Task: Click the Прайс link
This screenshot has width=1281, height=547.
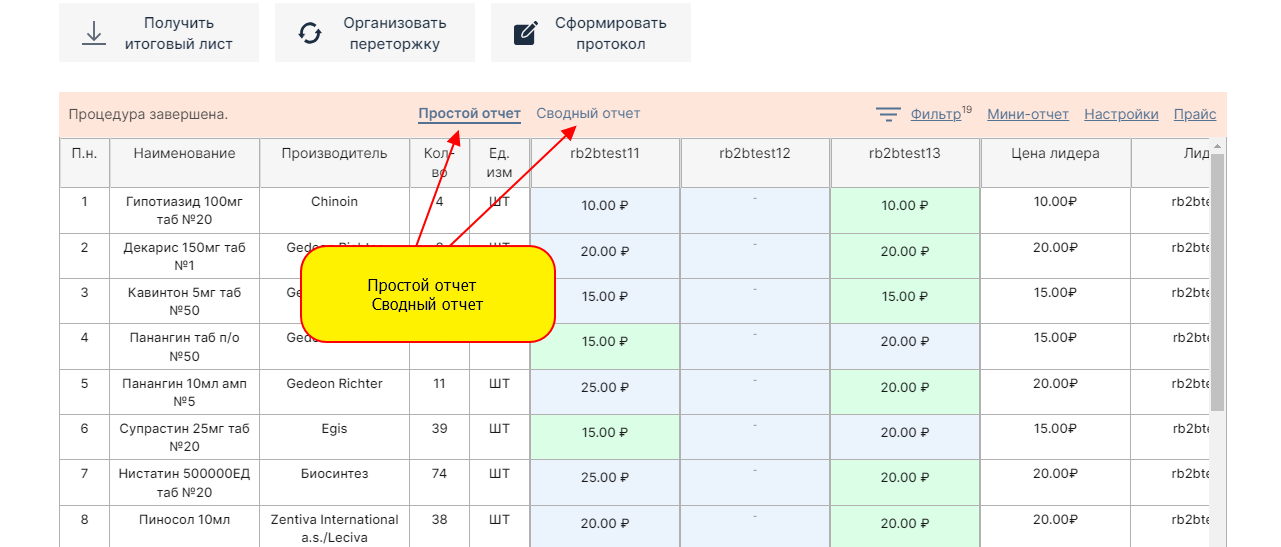Action: (x=1194, y=114)
